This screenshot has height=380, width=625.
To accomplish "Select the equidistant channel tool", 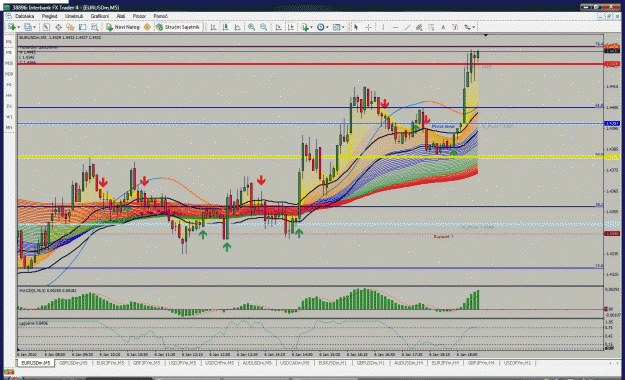I will [x=419, y=27].
